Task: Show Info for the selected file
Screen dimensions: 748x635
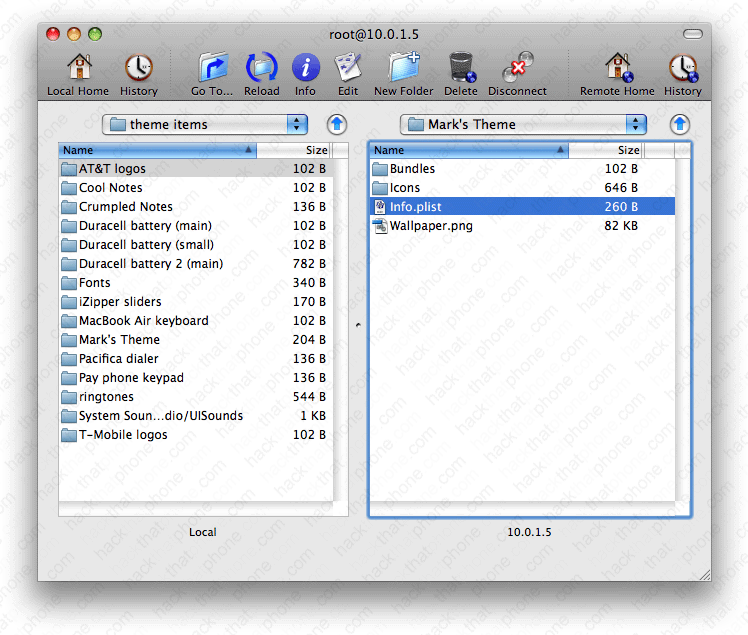Action: pos(305,69)
